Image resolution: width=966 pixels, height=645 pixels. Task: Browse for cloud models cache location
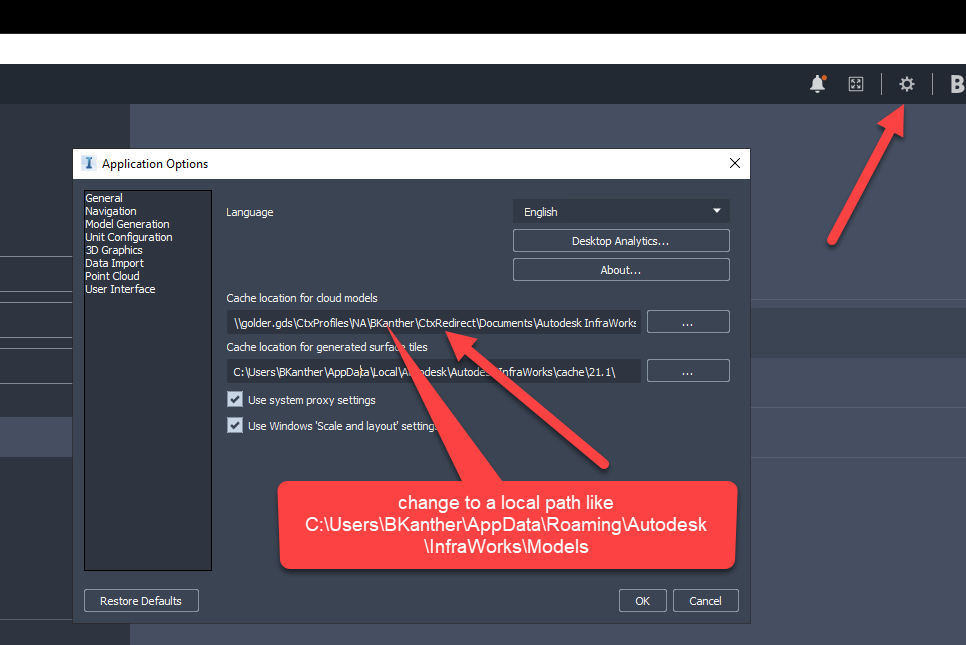[x=688, y=322]
